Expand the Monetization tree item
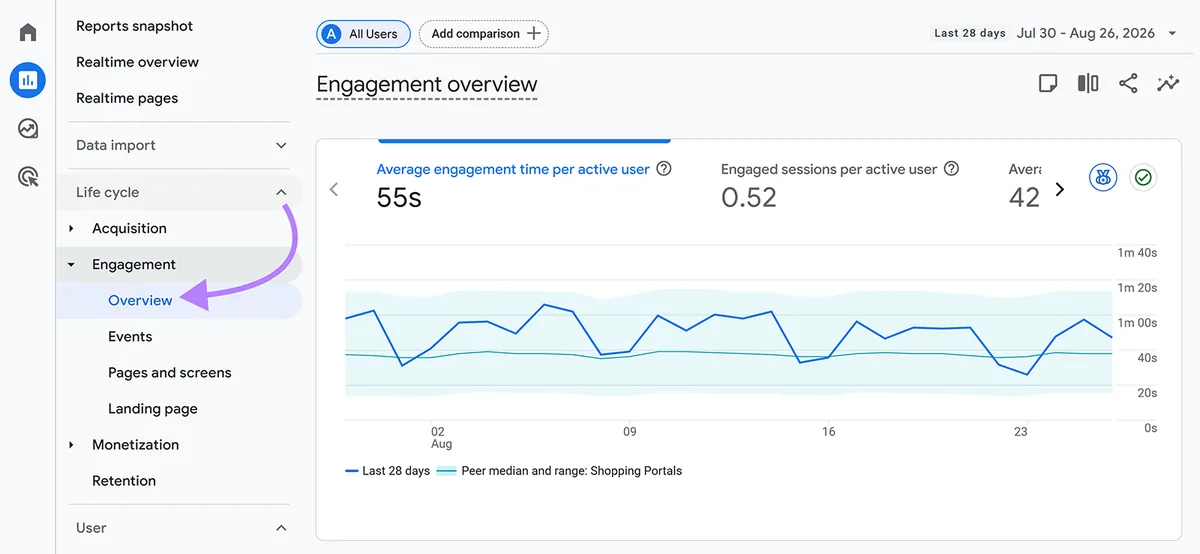 (71, 445)
